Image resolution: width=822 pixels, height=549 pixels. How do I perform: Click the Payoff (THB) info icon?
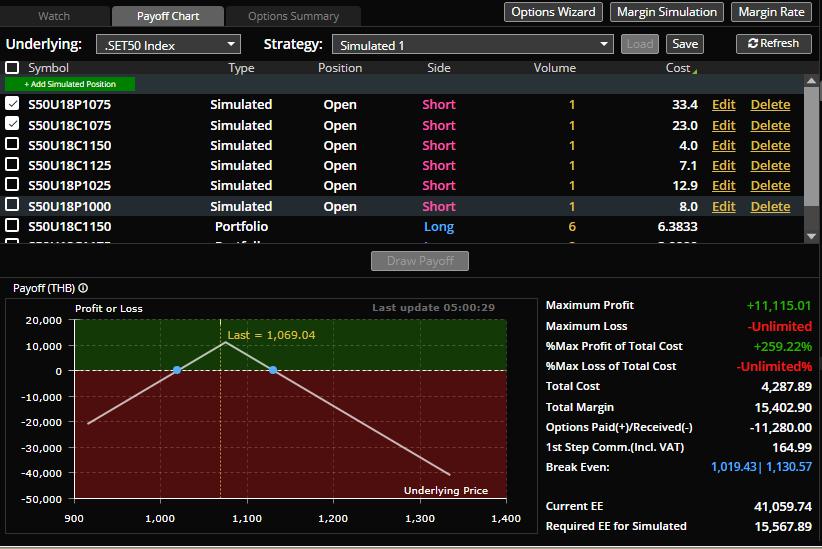pyautogui.click(x=83, y=288)
